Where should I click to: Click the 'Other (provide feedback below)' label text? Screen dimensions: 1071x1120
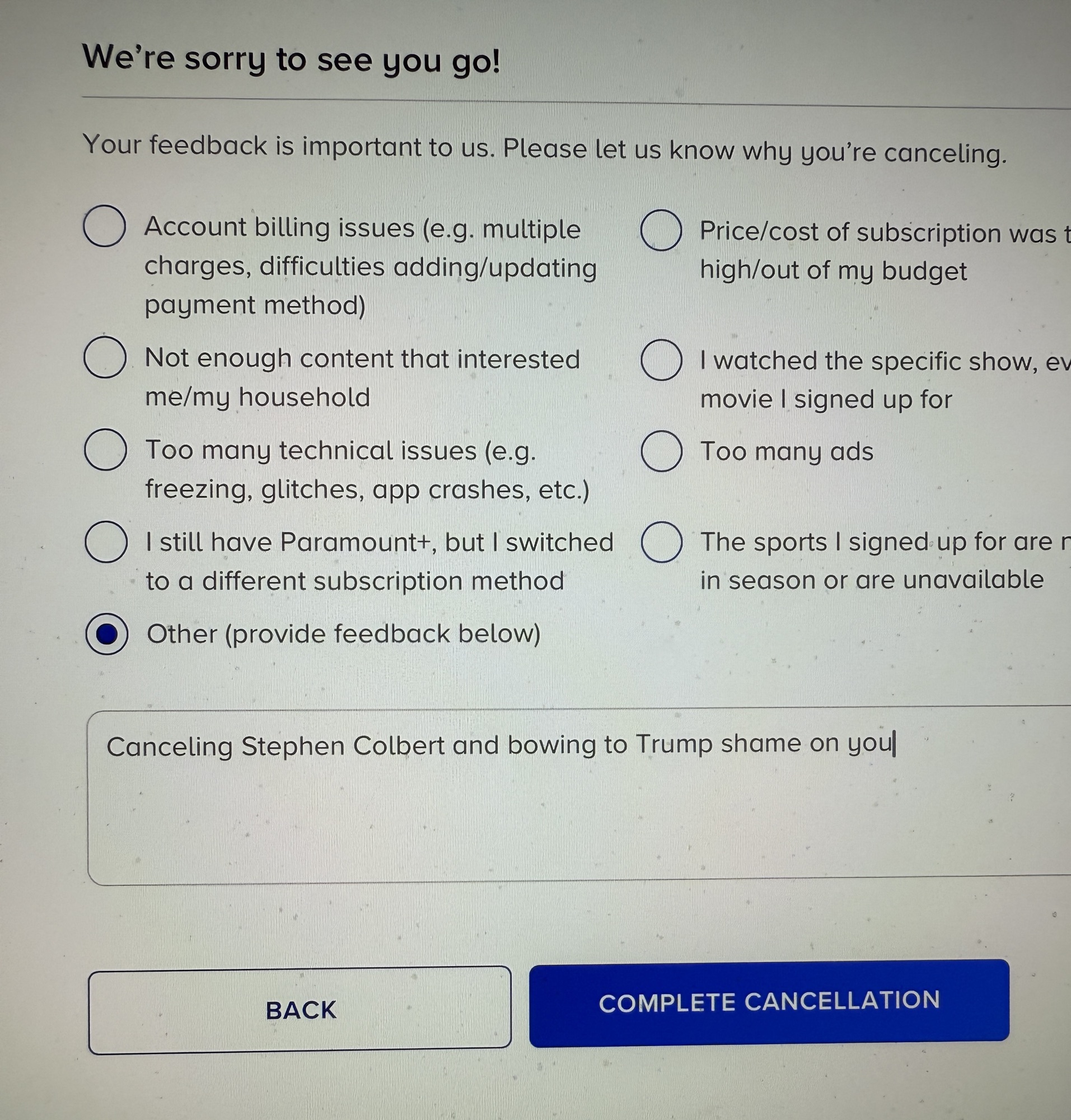(343, 634)
